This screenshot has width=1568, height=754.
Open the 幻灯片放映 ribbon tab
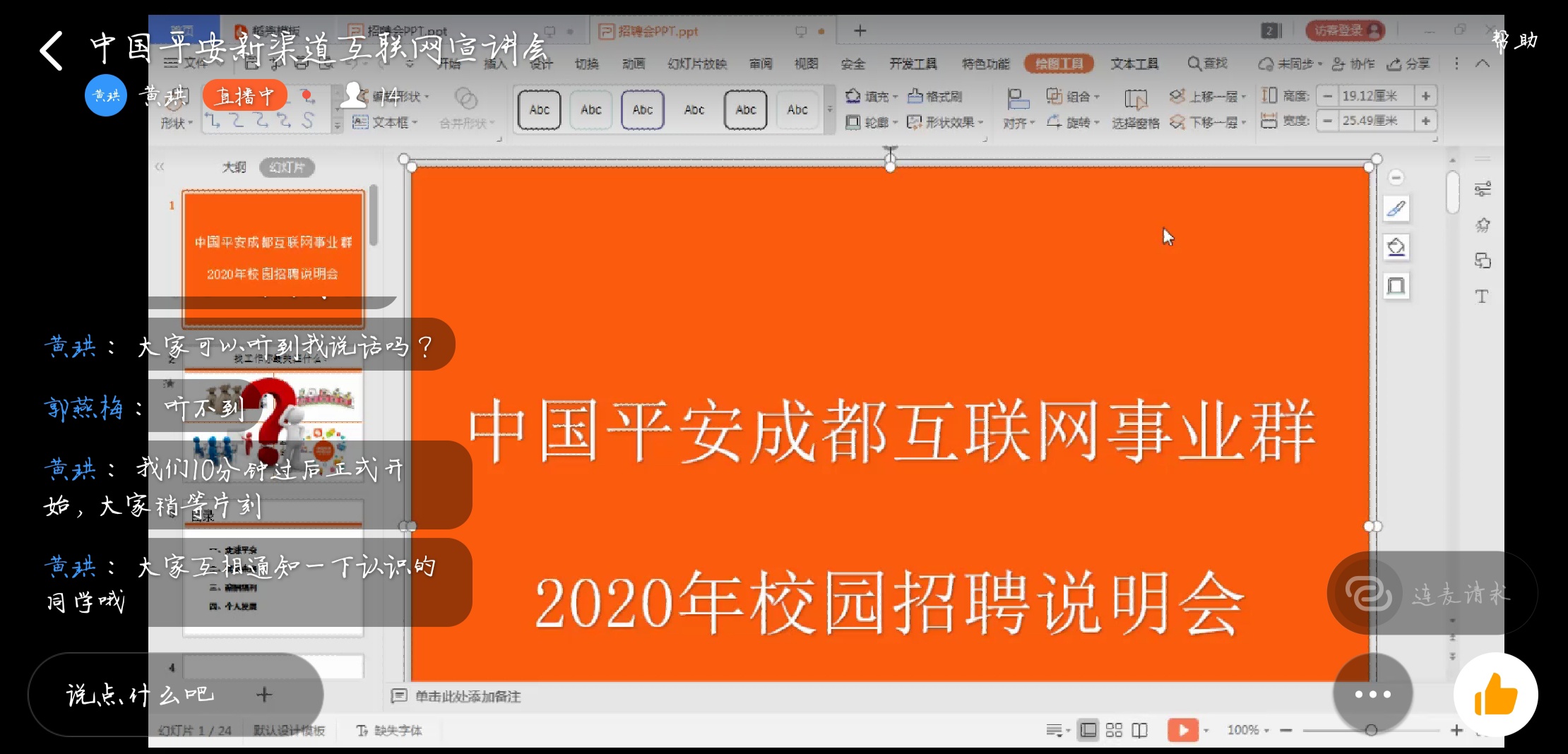click(x=697, y=64)
